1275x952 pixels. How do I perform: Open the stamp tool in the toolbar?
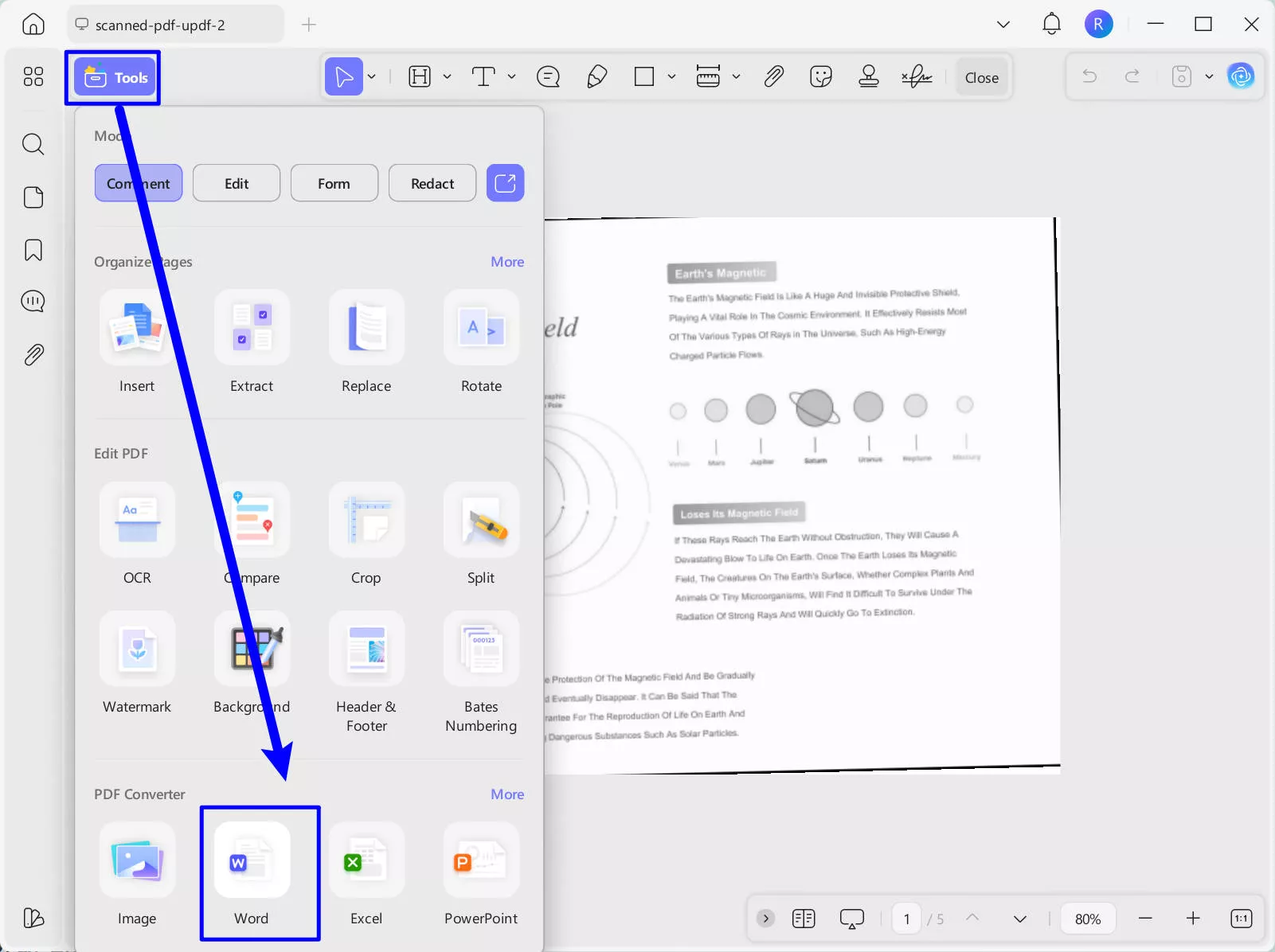point(867,76)
